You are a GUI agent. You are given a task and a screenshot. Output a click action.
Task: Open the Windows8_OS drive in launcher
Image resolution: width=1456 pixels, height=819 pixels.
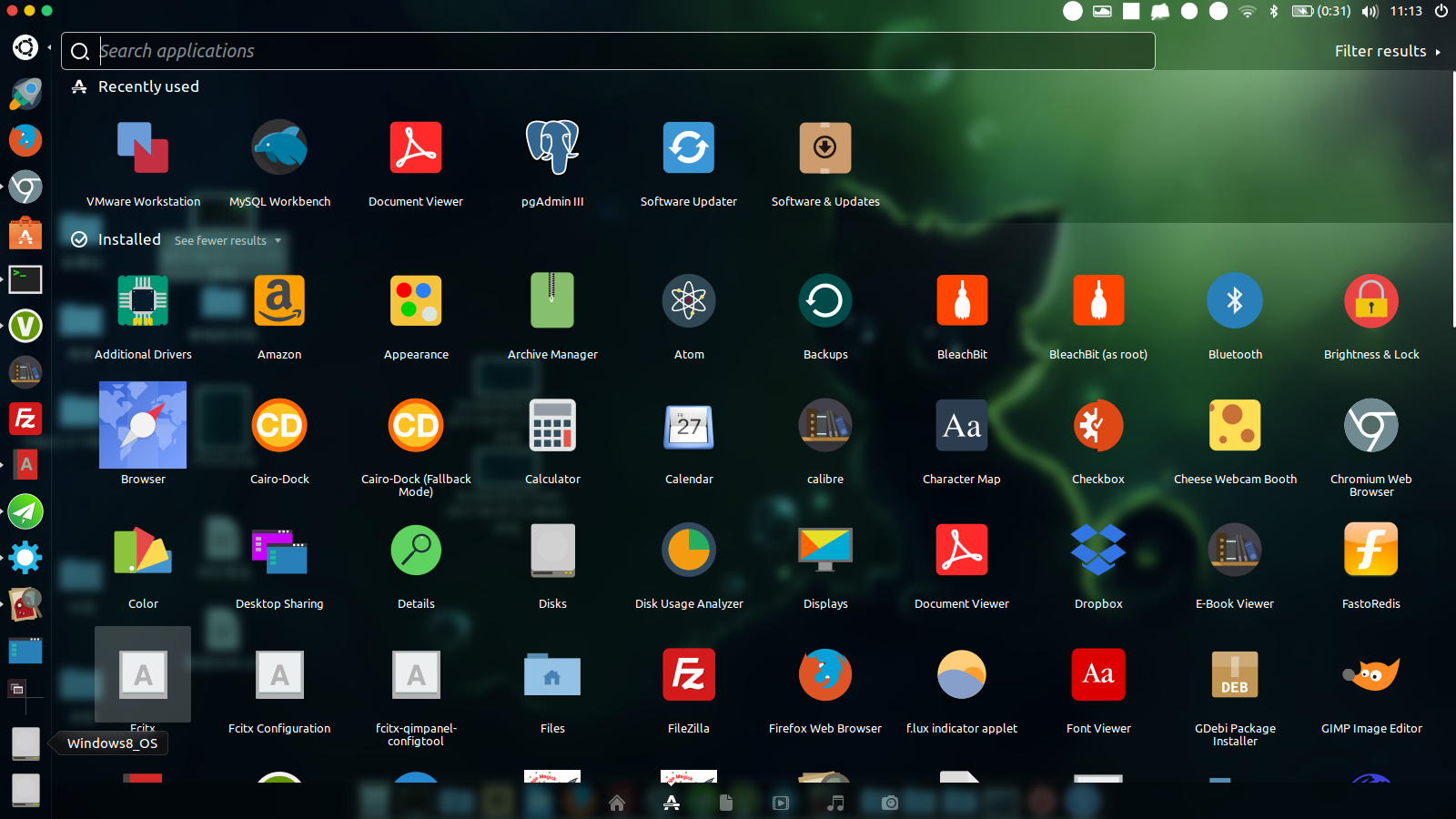coord(25,743)
